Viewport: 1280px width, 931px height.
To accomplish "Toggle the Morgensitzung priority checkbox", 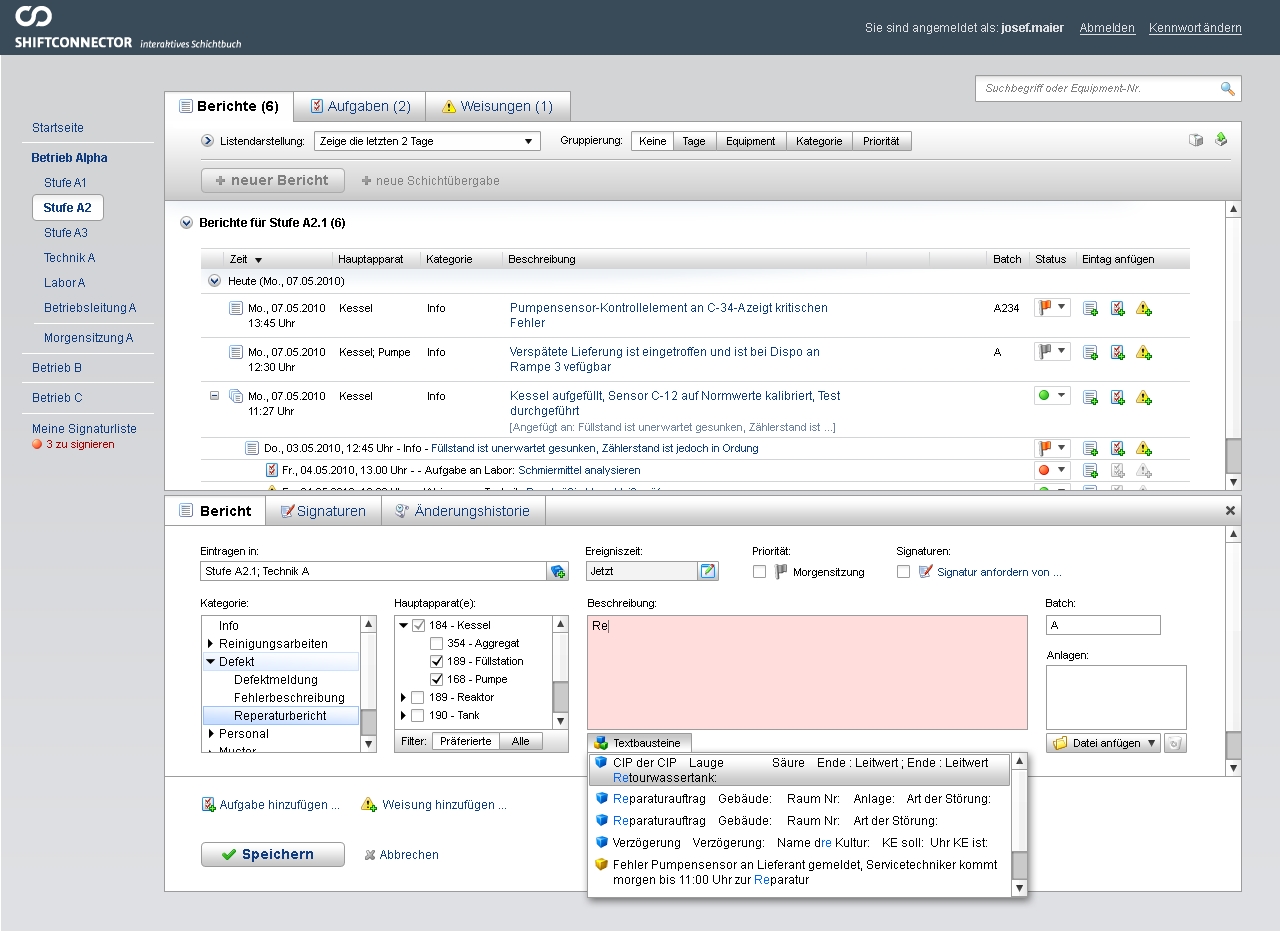I will (760, 572).
